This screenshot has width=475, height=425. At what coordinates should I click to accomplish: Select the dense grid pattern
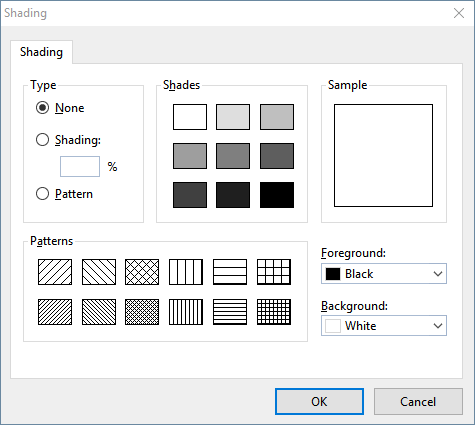tap(274, 312)
